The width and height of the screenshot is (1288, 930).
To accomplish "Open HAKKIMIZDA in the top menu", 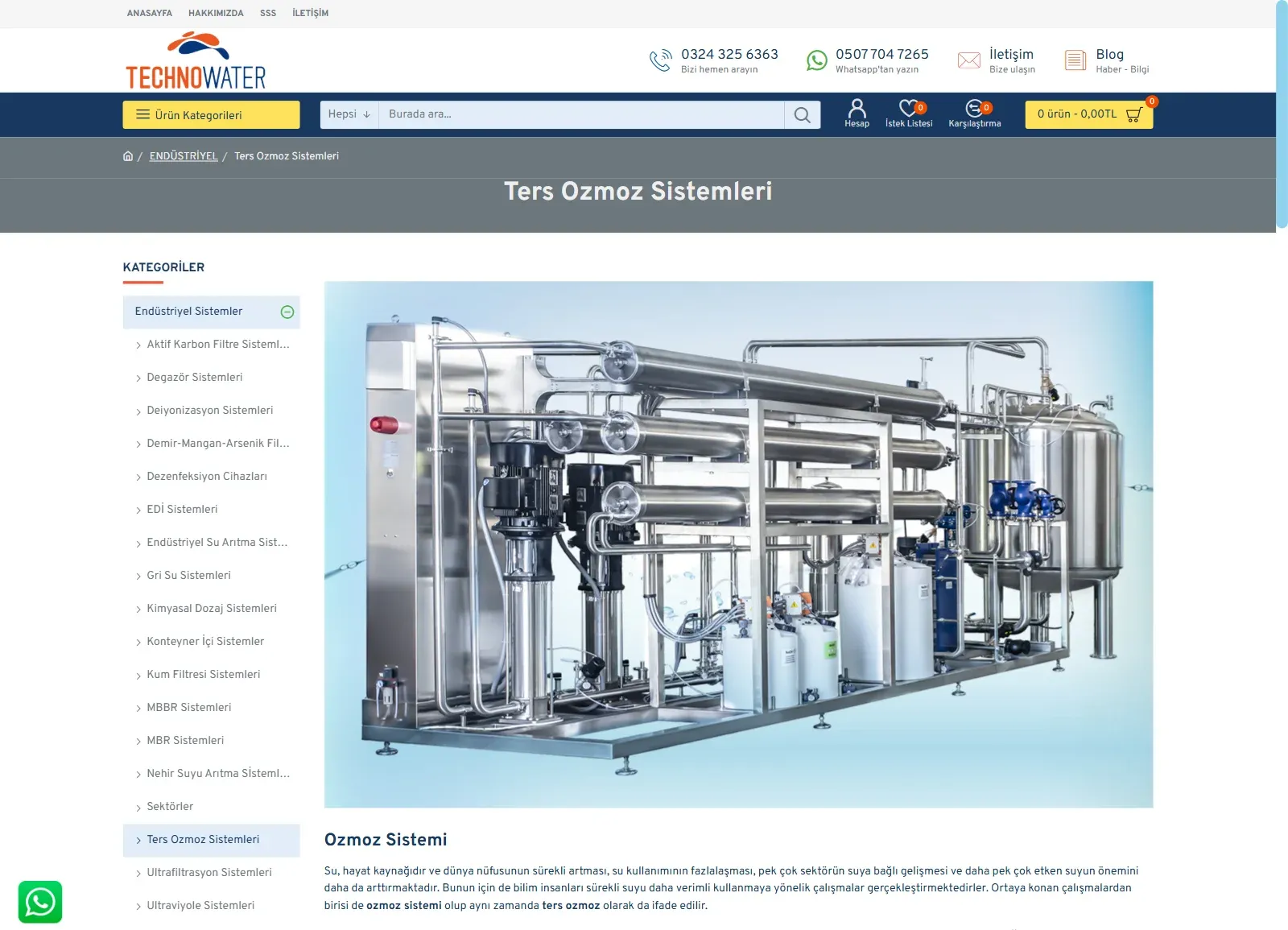I will [x=216, y=14].
